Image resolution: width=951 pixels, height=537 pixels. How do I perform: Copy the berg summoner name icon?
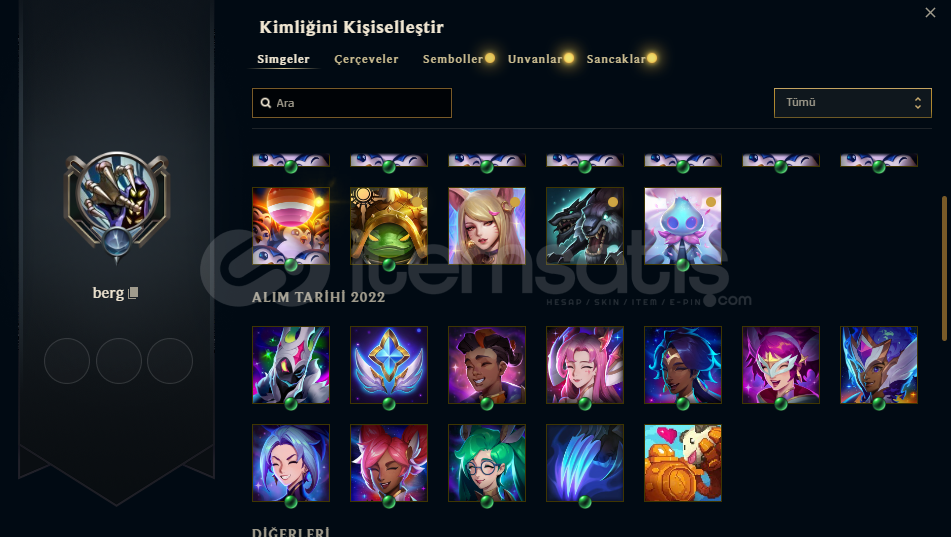[x=133, y=293]
